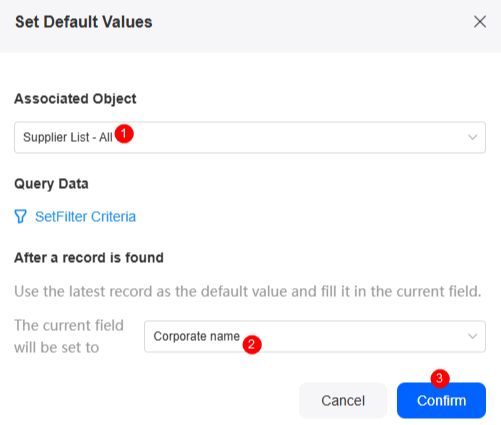Viewport: 501px width, 425px height.
Task: Click the Set Default Values title
Action: tap(84, 22)
